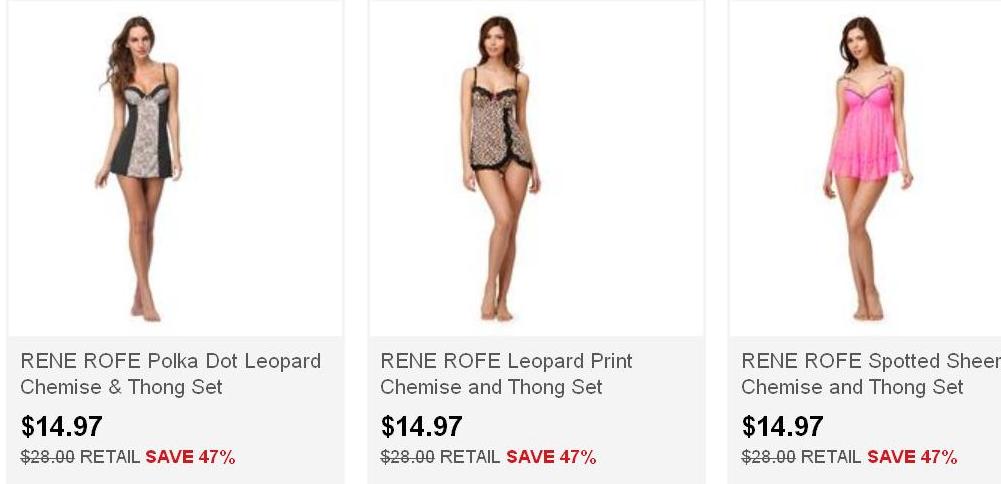Viewport: 1001px width, 484px height.
Task: Click SAVE 47% on the Spotted Sheer set
Action: click(x=912, y=457)
